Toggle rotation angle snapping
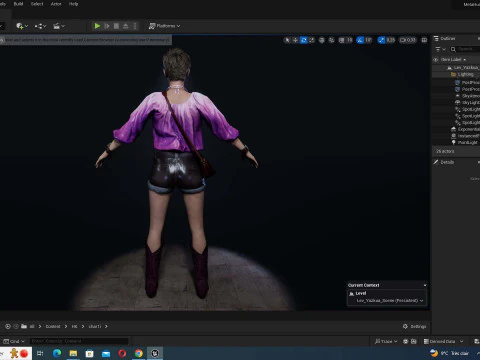This screenshot has height=360, width=480. point(360,40)
